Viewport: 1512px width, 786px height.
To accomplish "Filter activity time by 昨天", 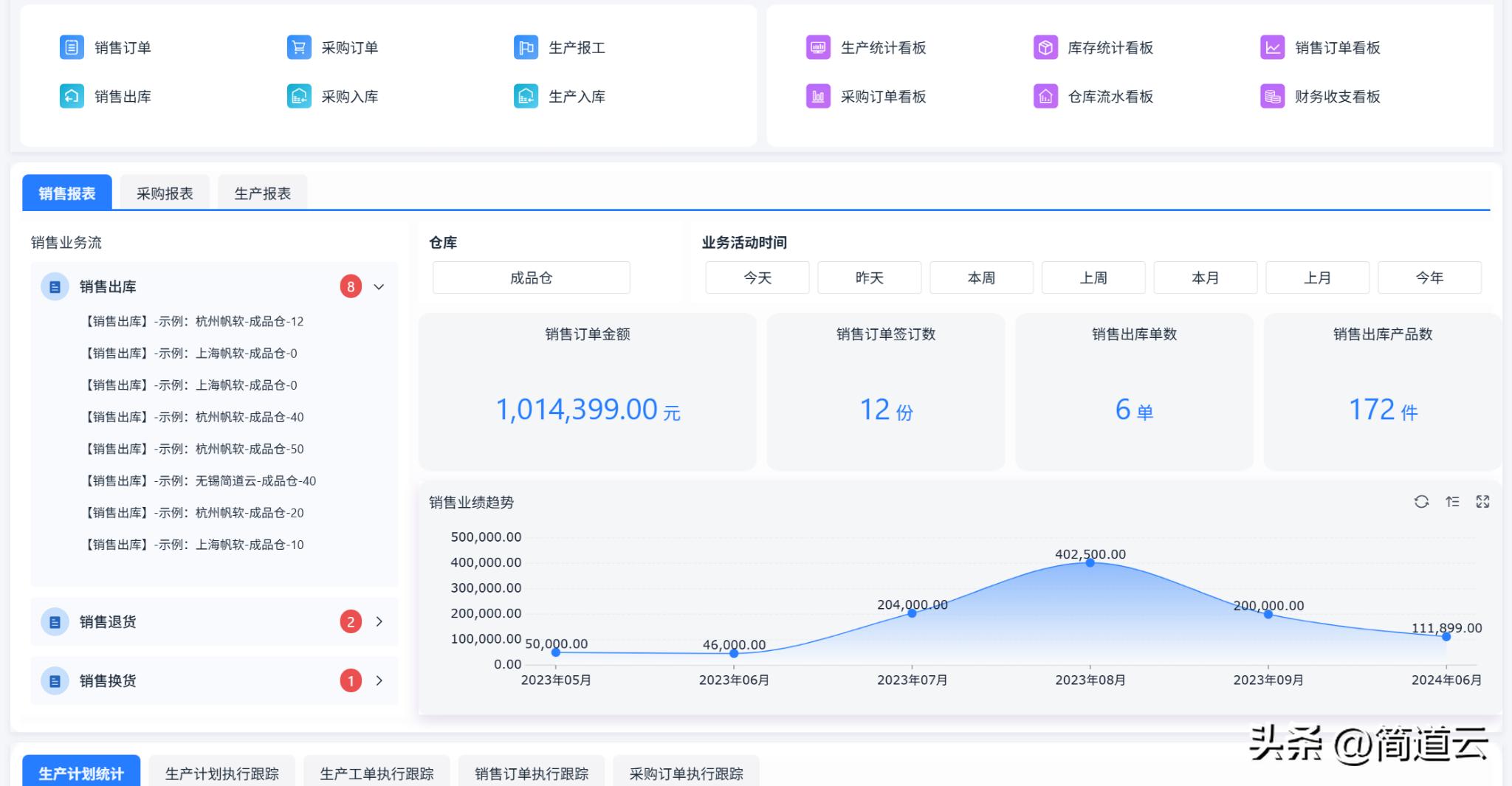I will [870, 277].
